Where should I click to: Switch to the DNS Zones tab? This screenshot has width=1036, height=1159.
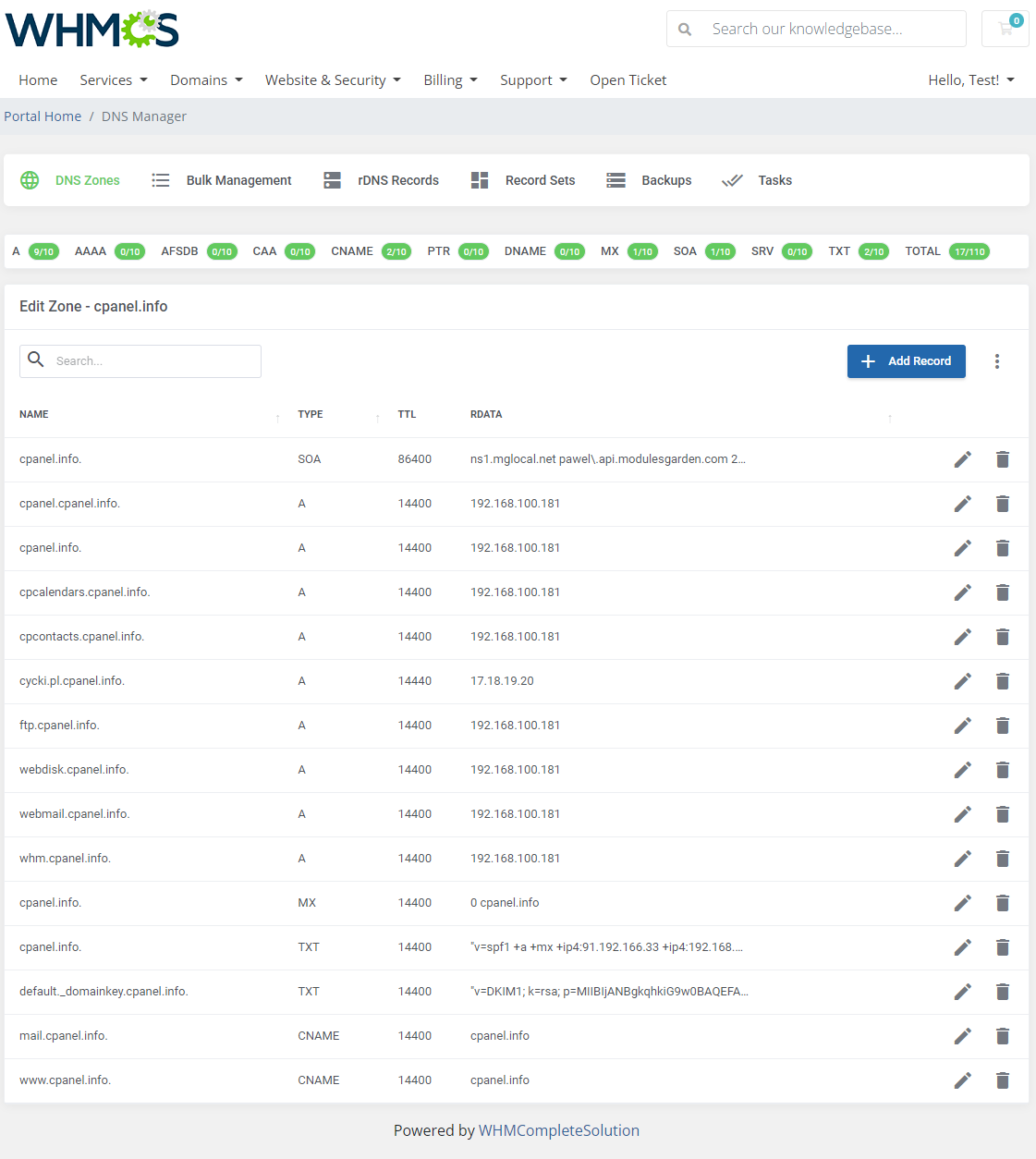click(70, 180)
